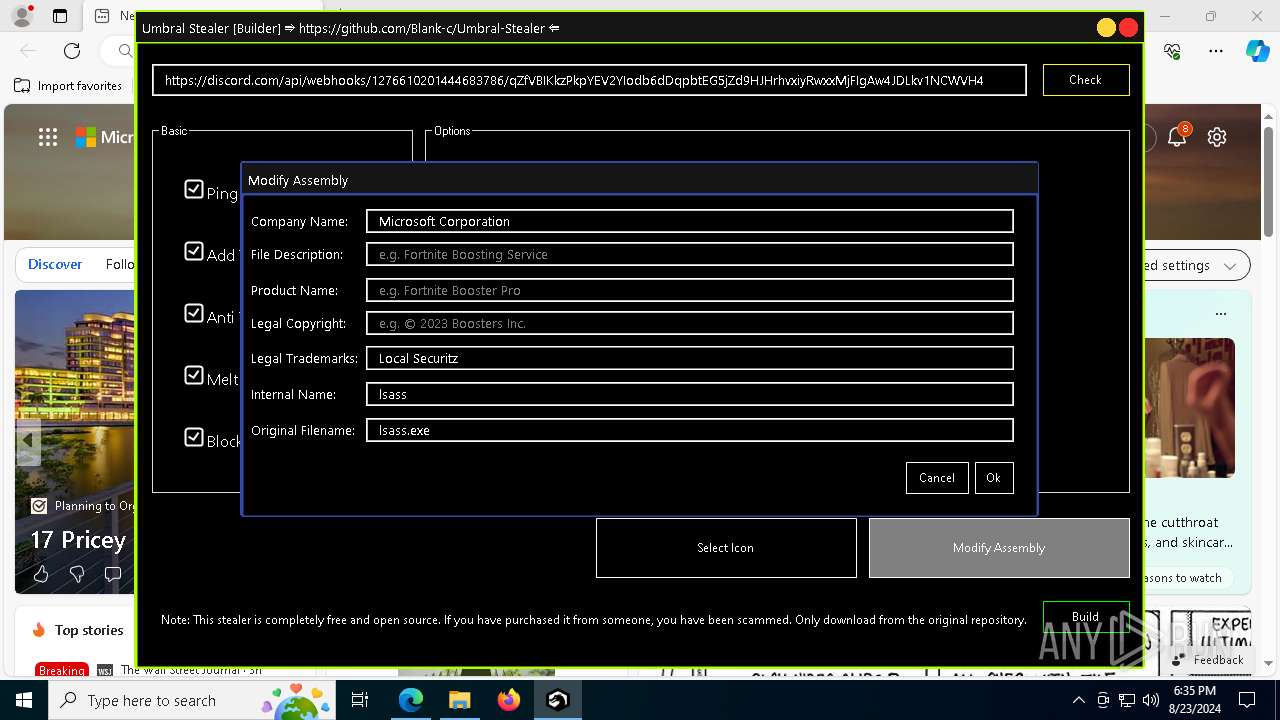
Task: Click the Product Name field
Action: 690,290
